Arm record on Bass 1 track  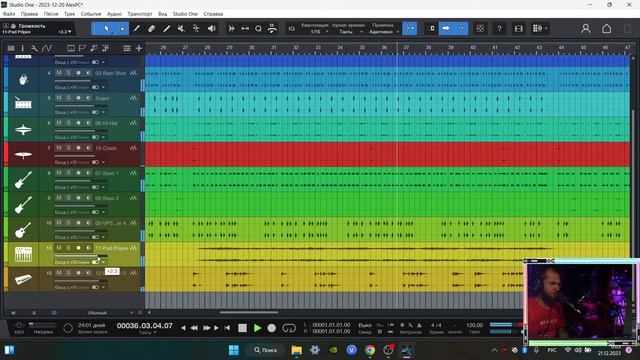click(78, 173)
